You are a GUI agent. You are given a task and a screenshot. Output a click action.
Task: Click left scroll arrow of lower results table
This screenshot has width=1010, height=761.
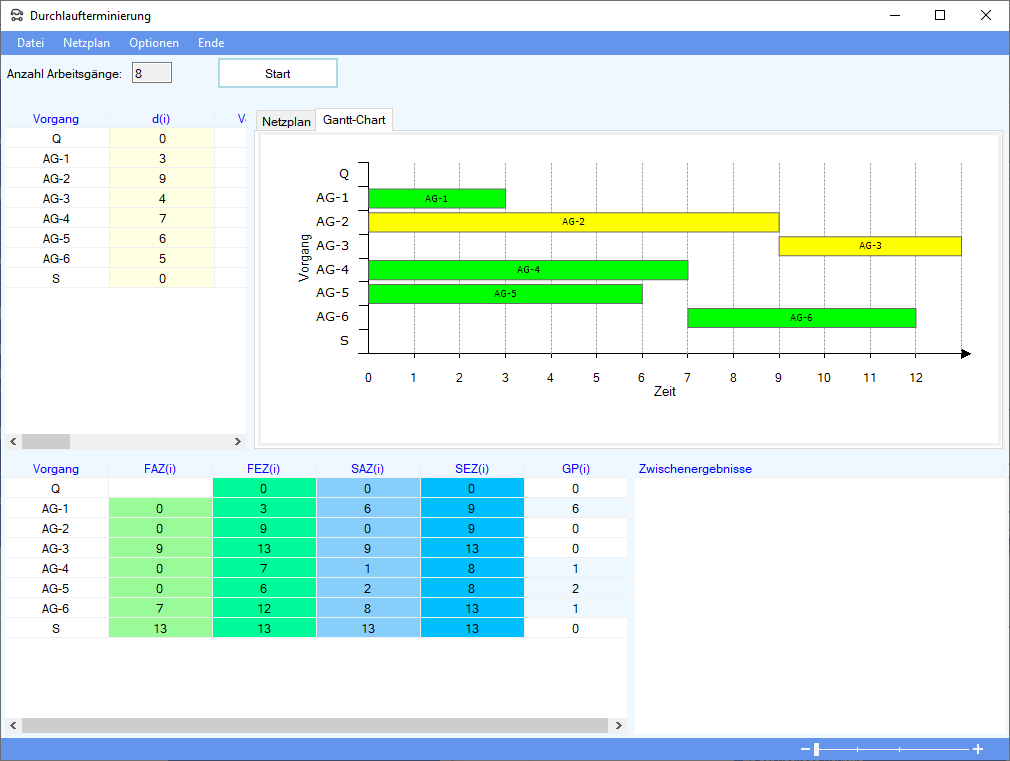pos(13,725)
